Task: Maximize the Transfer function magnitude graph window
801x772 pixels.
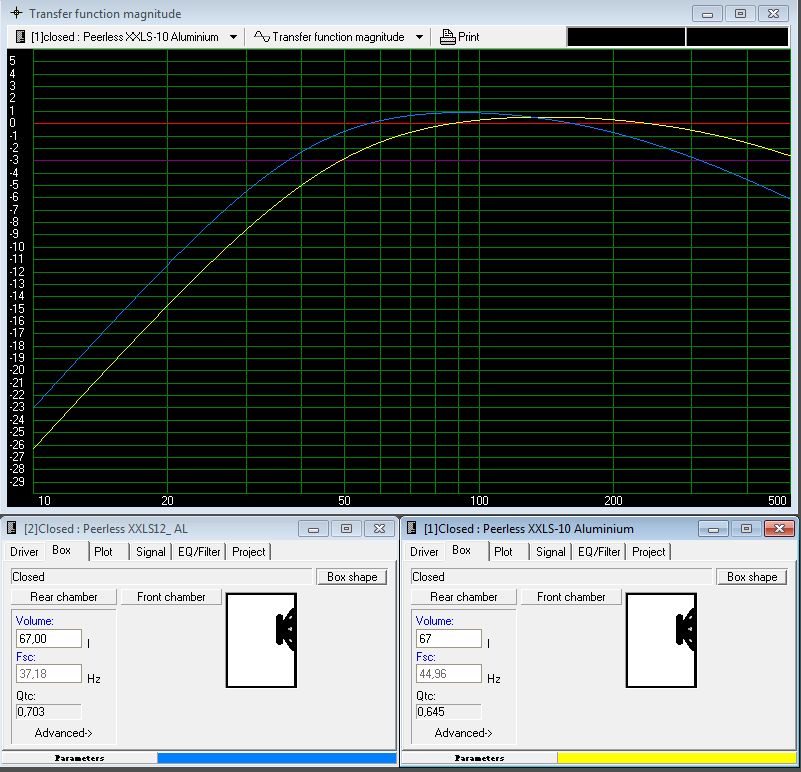Action: [x=740, y=14]
